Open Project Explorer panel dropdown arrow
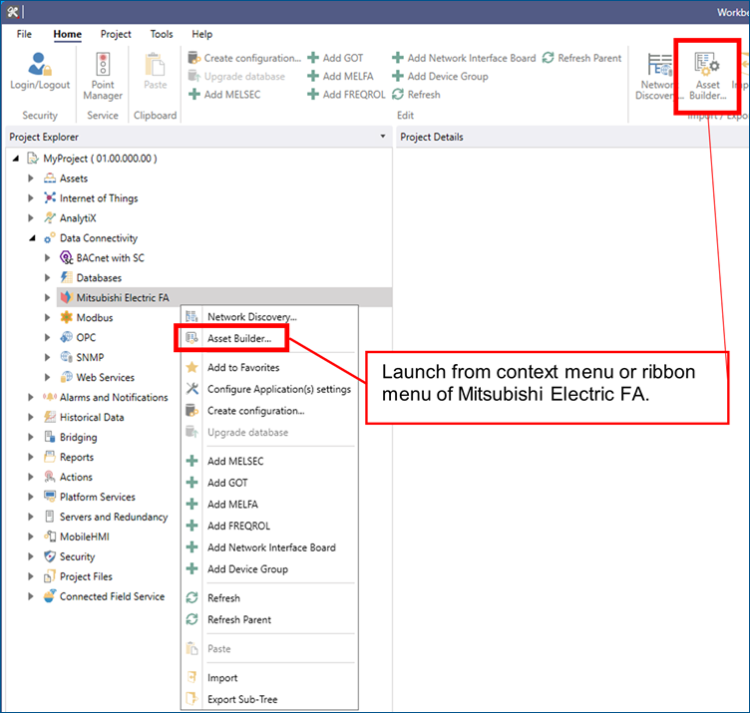This screenshot has height=713, width=750. pyautogui.click(x=383, y=136)
